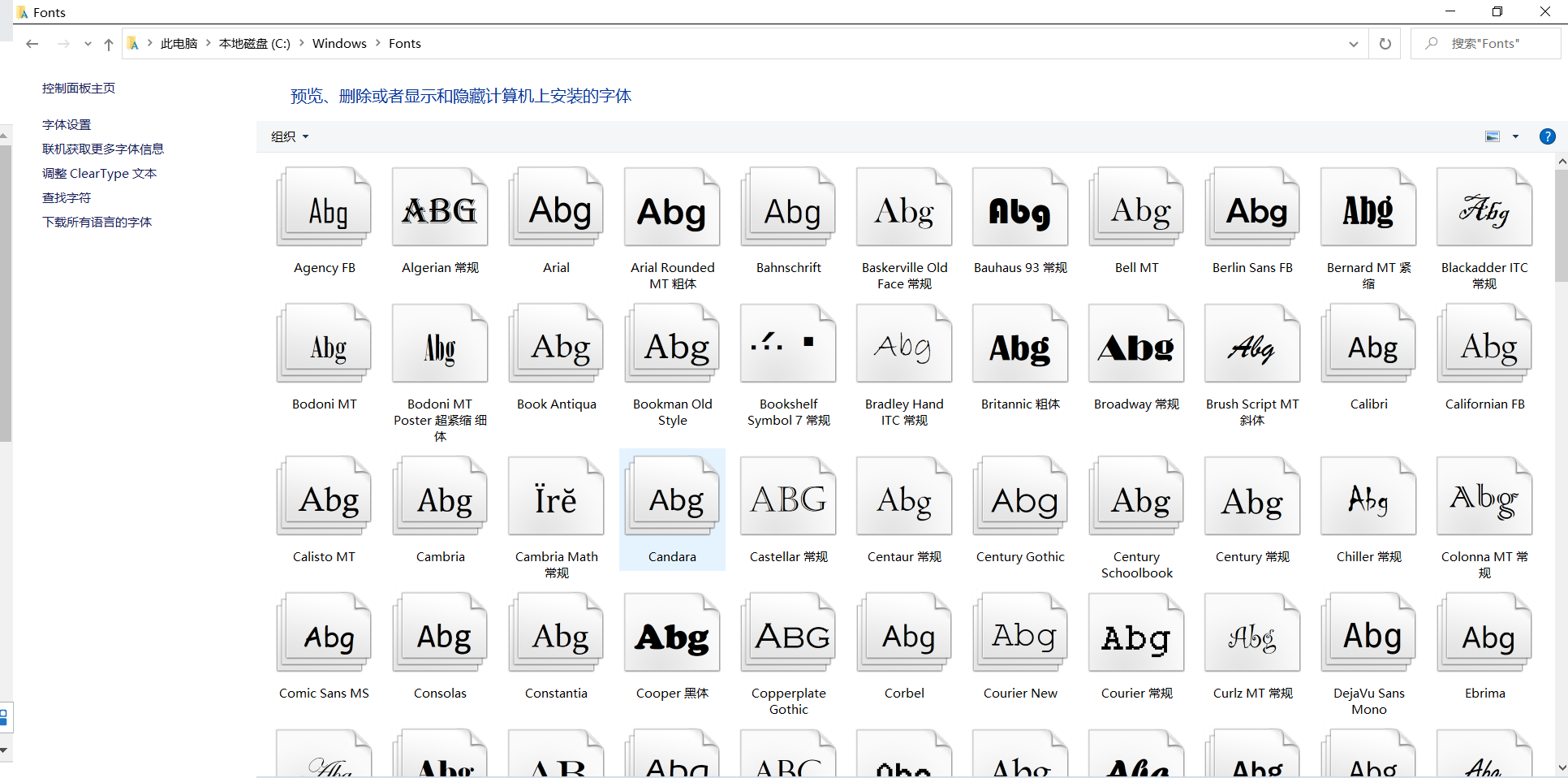This screenshot has width=1568, height=778.
Task: Select the Arial Rounded MT font icon
Action: click(x=673, y=207)
